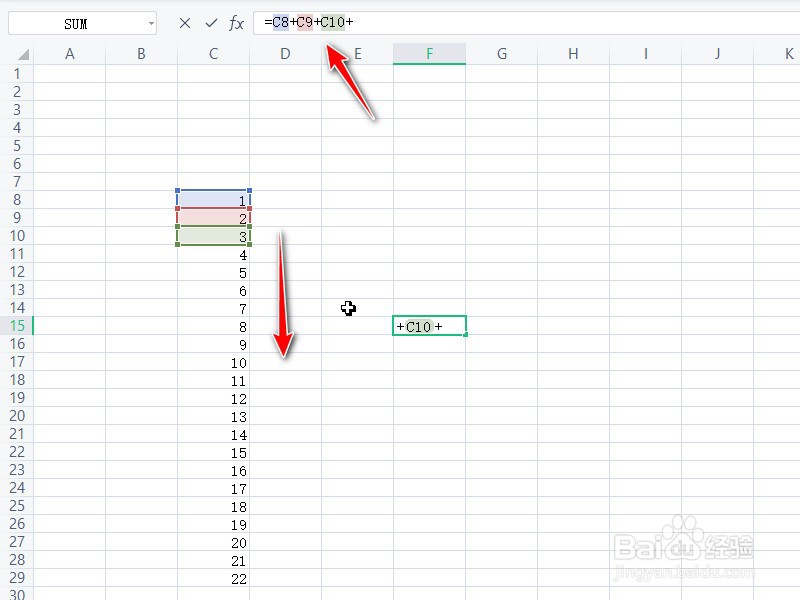This screenshot has width=800, height=600.
Task: Click the C10 reference in formula bar
Action: tap(333, 22)
